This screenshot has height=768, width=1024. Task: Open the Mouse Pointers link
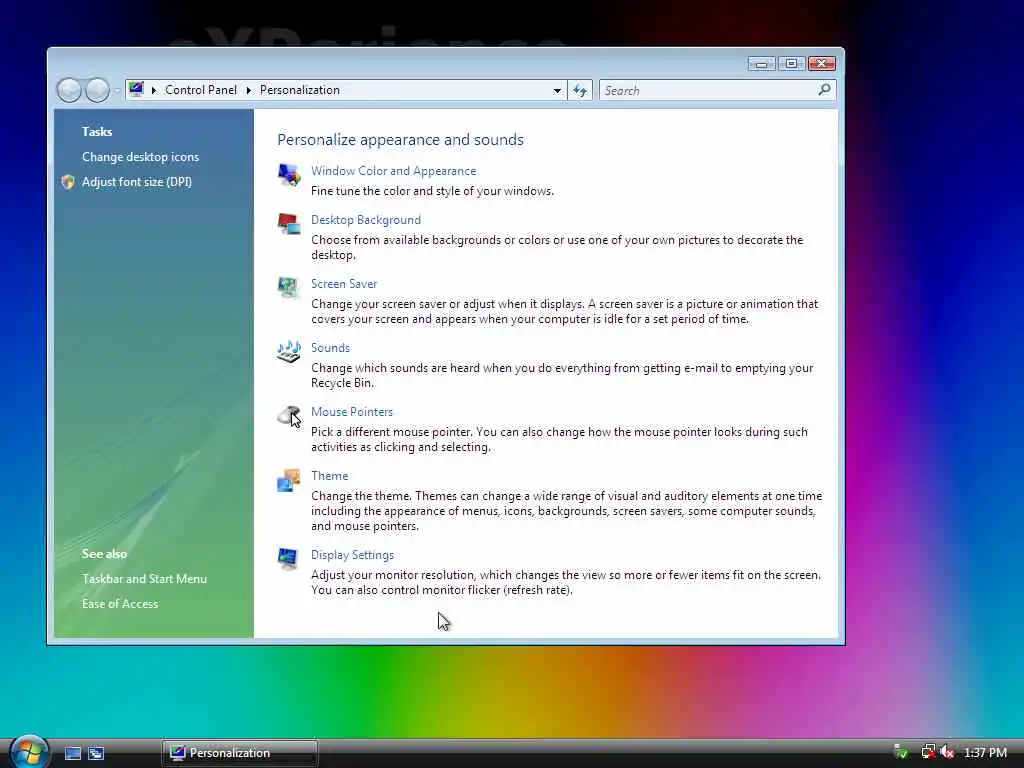pyautogui.click(x=352, y=412)
